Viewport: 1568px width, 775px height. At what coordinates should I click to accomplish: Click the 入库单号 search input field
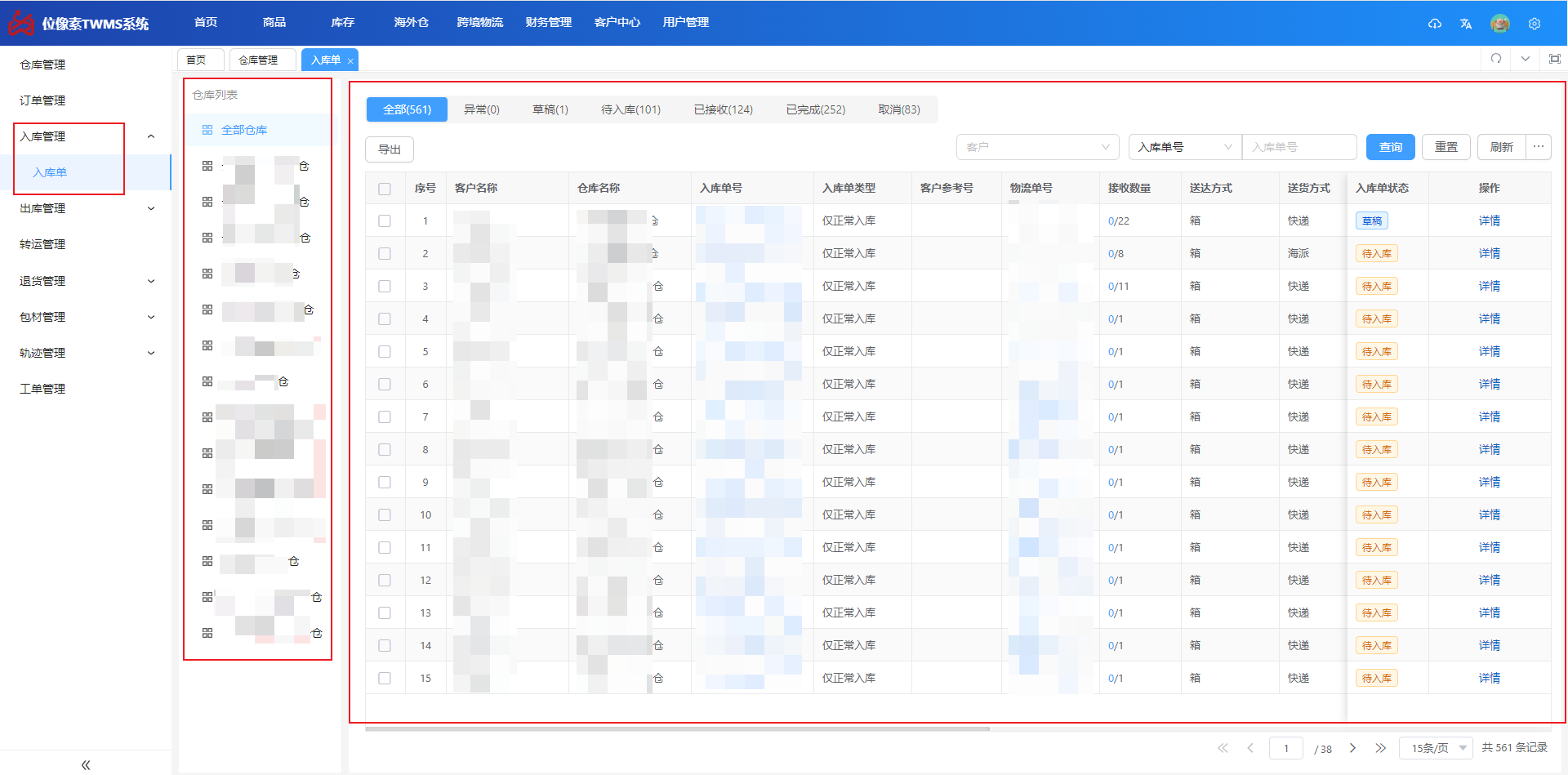pos(1299,147)
